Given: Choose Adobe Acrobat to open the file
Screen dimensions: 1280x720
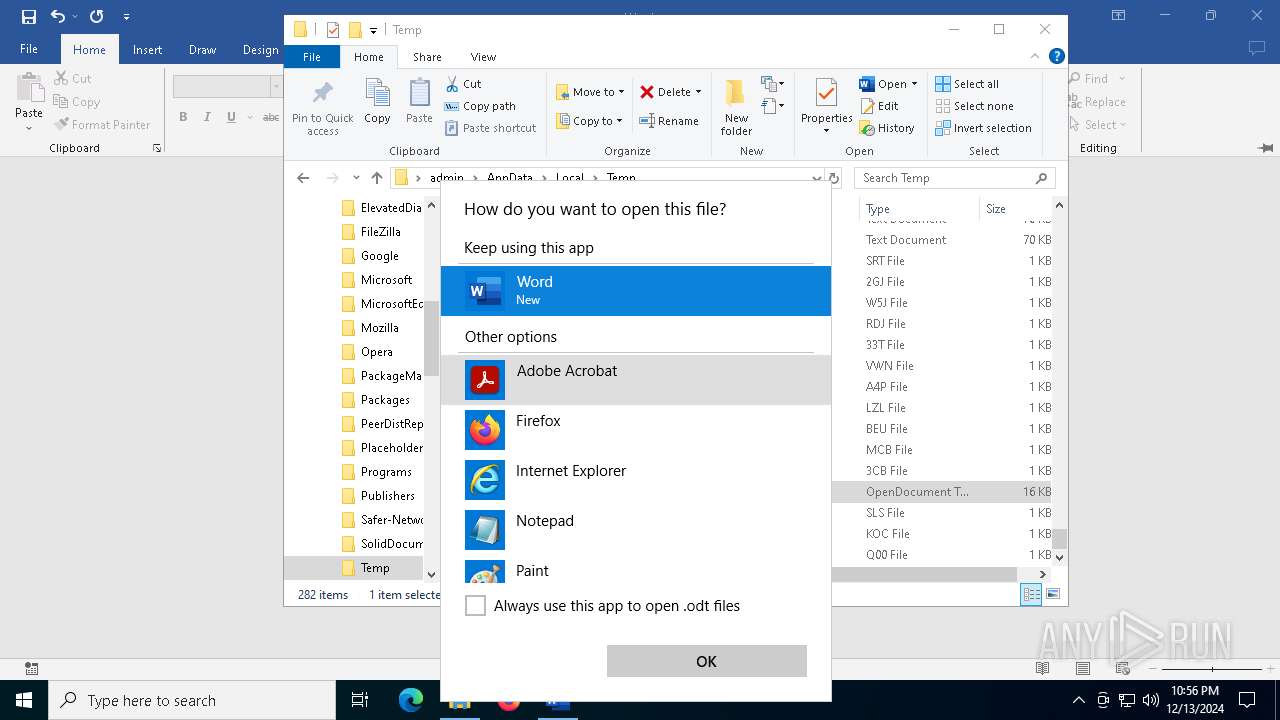Looking at the screenshot, I should click(x=636, y=380).
